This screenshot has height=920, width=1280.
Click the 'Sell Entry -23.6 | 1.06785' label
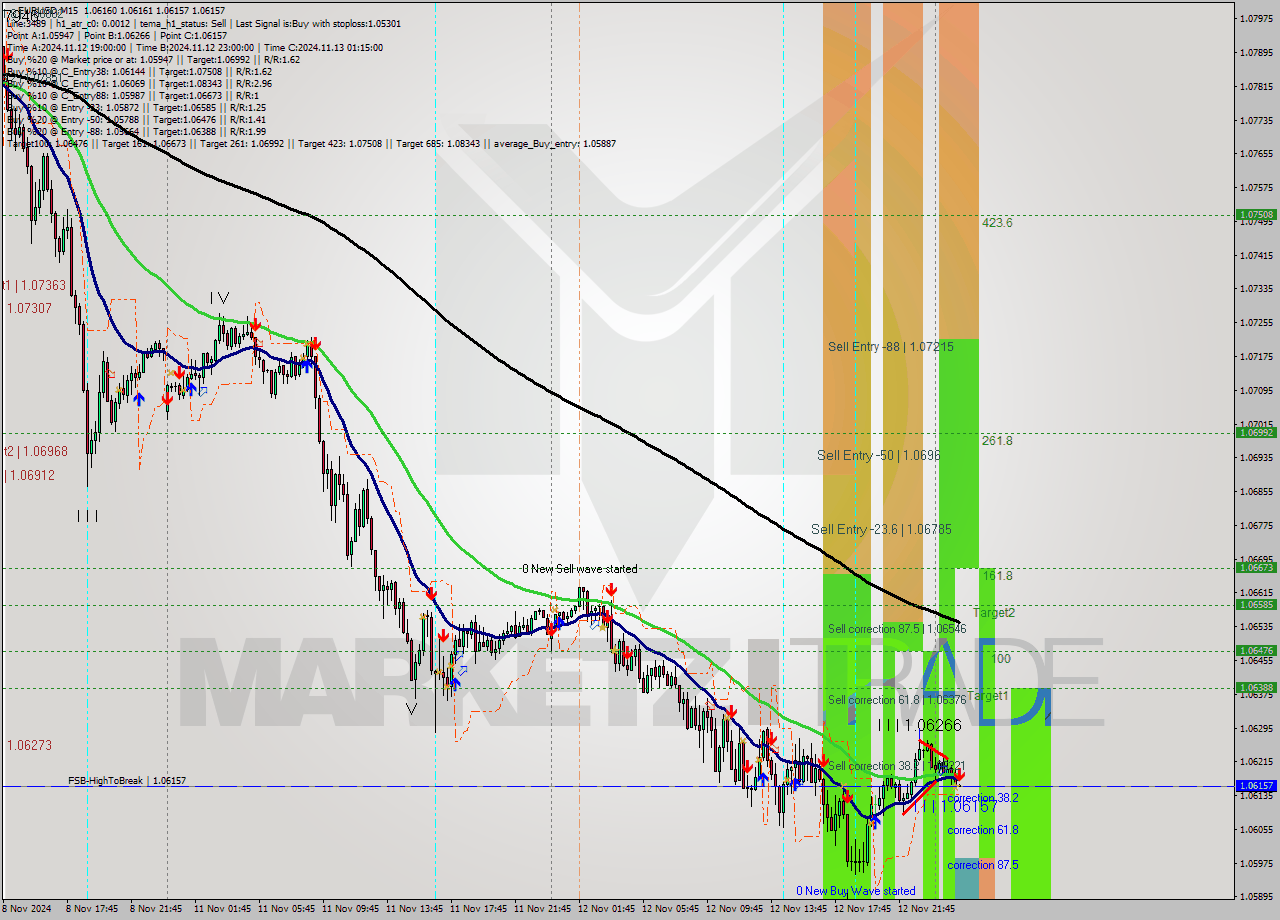tap(881, 529)
